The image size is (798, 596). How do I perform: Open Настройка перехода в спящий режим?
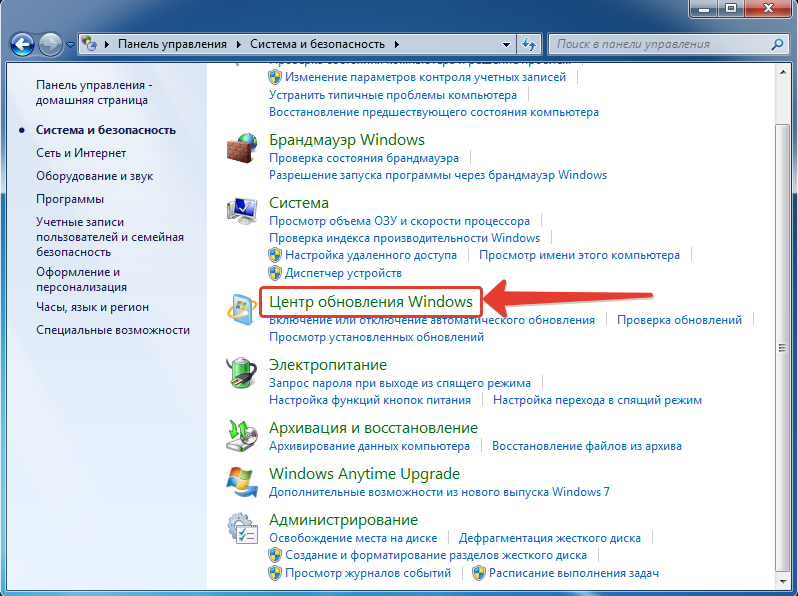(x=597, y=400)
